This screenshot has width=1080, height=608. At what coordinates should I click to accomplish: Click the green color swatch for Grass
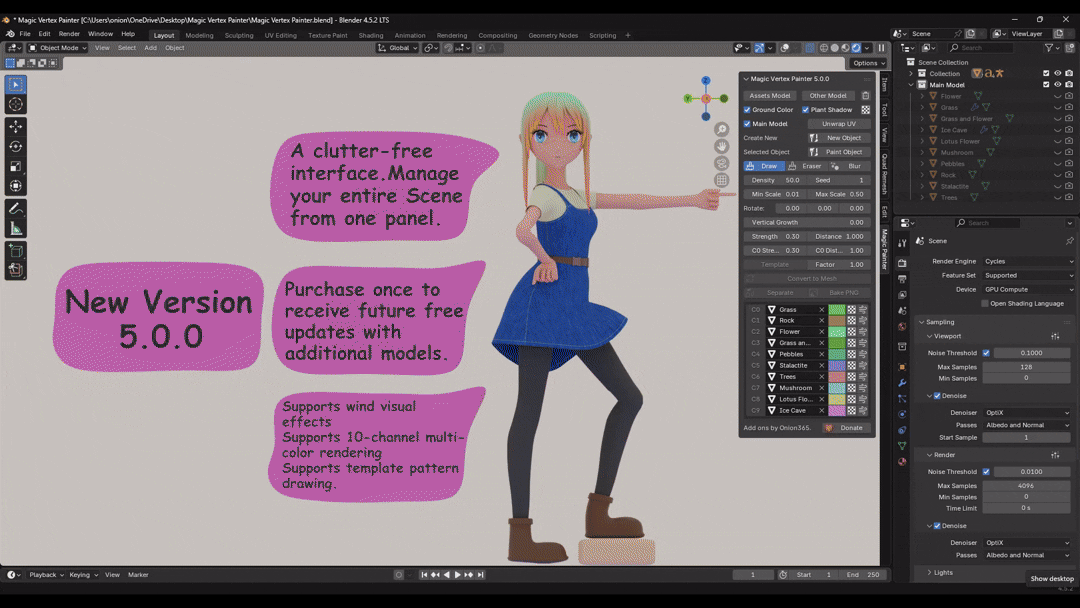[x=836, y=310]
